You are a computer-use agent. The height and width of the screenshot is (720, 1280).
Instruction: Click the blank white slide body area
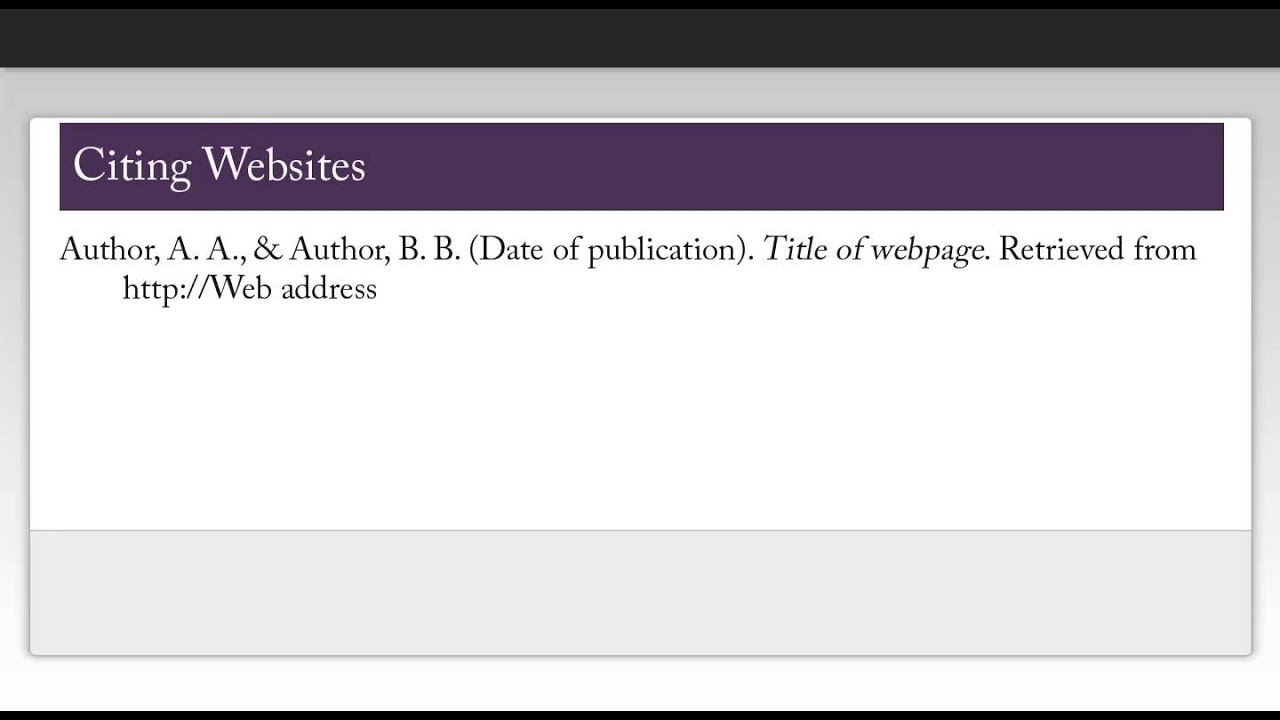640,420
